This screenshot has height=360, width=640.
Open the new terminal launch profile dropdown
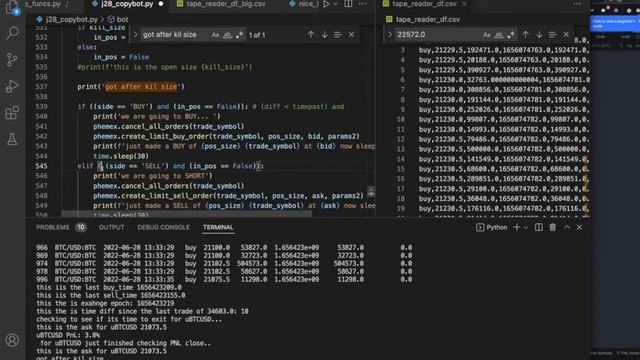pyautogui.click(x=526, y=227)
